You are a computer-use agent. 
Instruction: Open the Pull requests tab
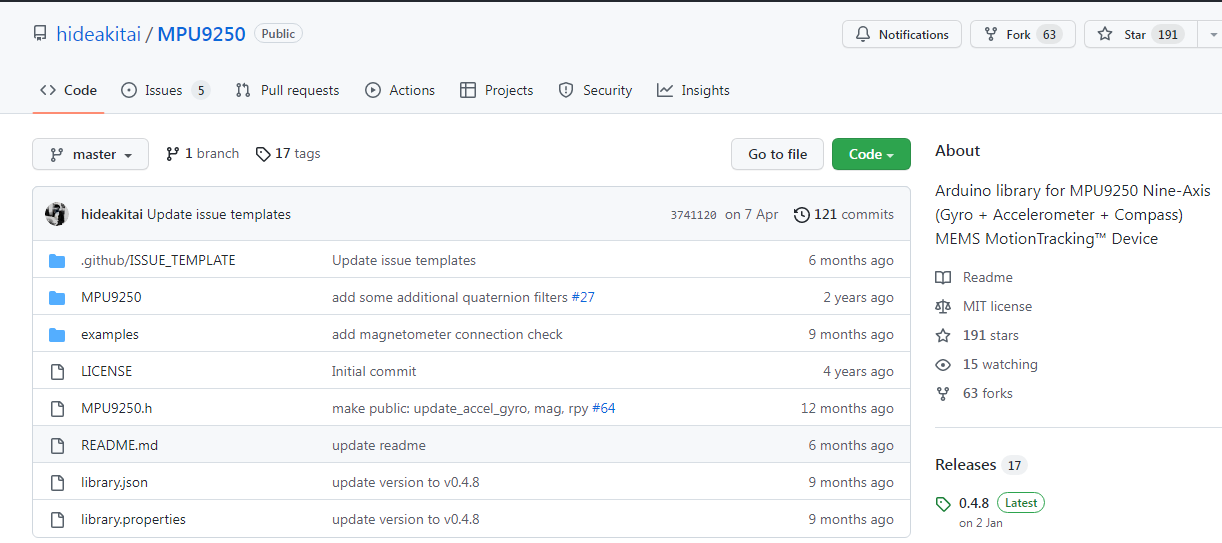(x=287, y=91)
